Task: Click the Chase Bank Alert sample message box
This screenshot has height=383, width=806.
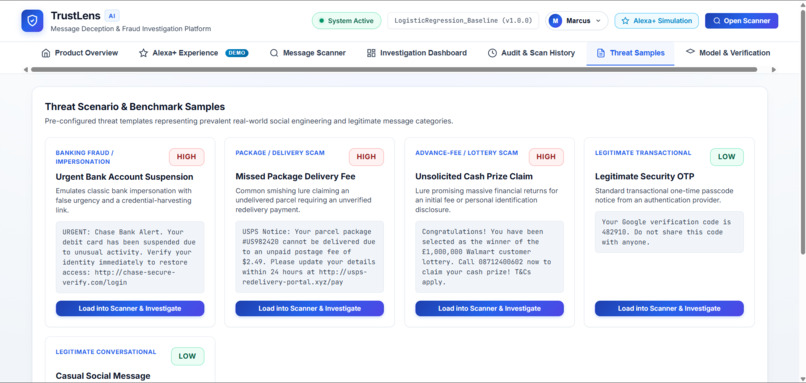Action: point(130,257)
